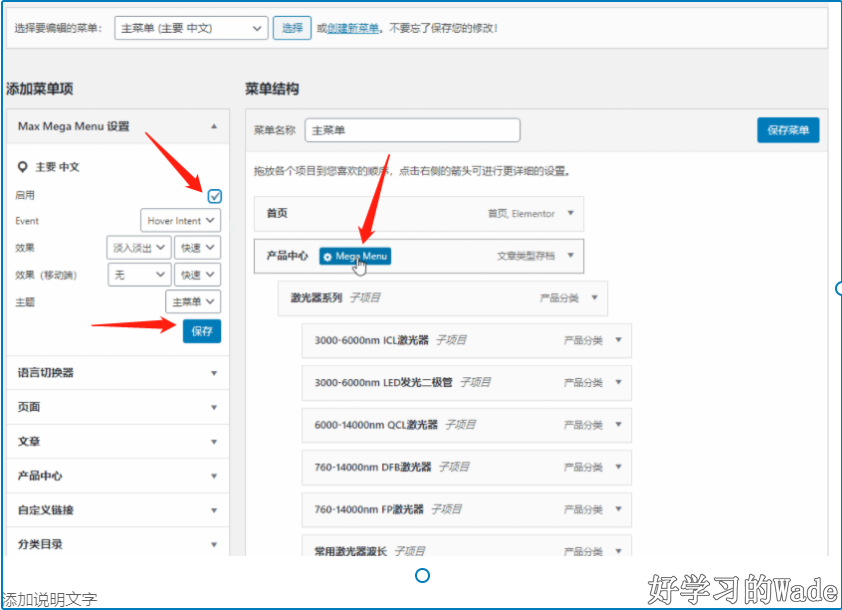Open the mobile effect speed dropdown 快速
Screen dimensions: 842x610
(197, 275)
